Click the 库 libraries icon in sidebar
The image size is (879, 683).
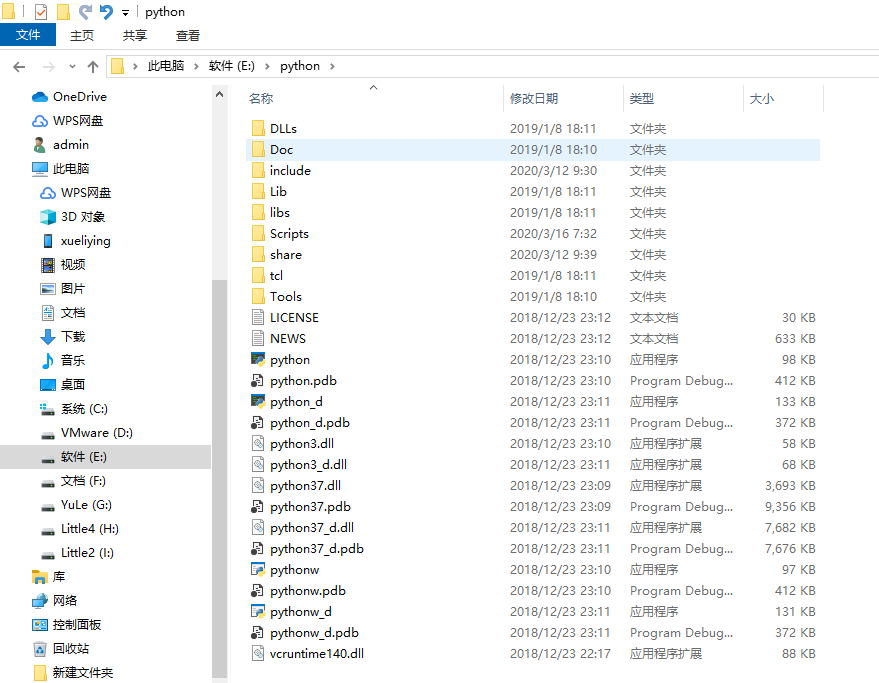click(39, 576)
